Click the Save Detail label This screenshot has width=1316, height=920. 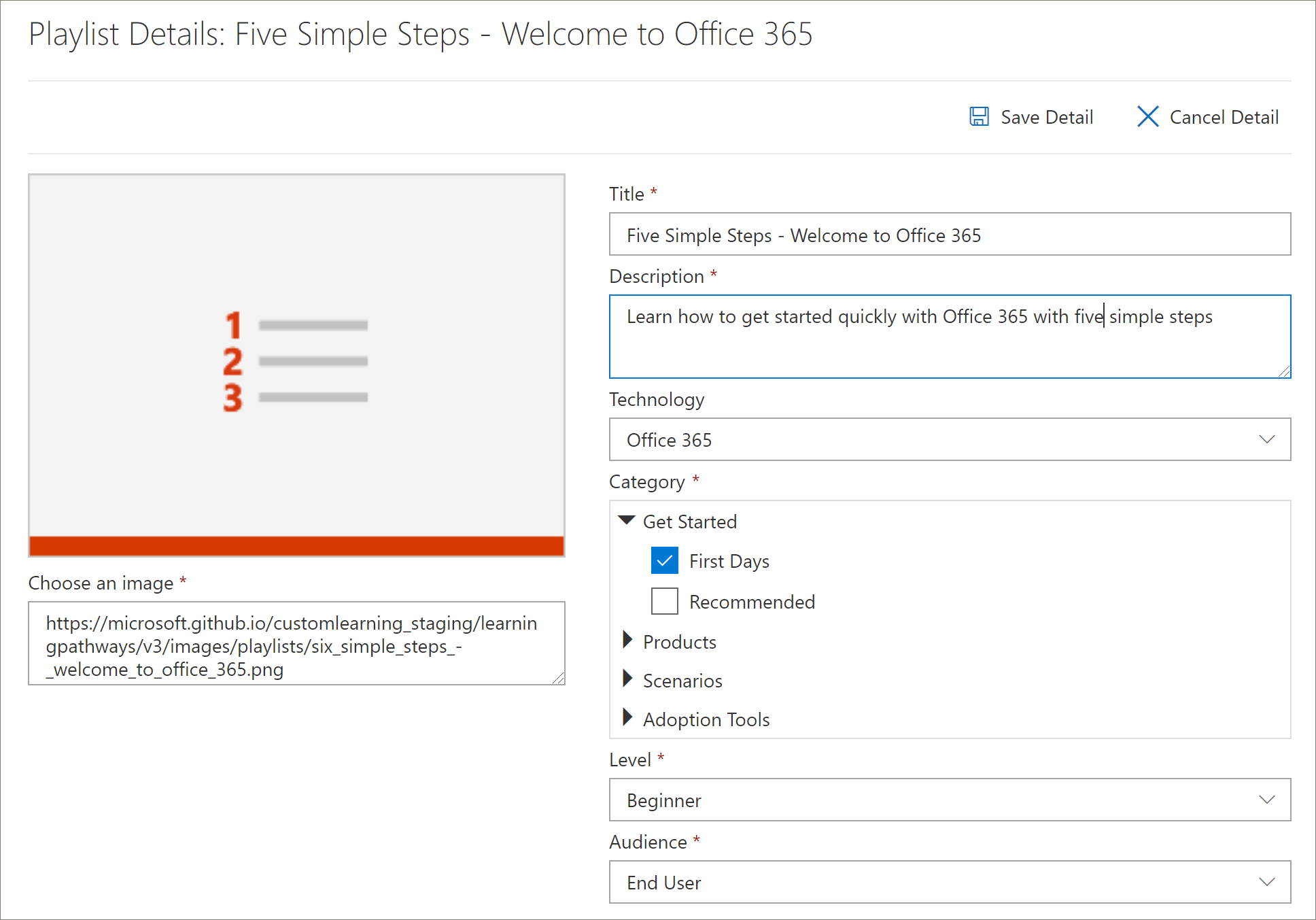pyautogui.click(x=1047, y=117)
